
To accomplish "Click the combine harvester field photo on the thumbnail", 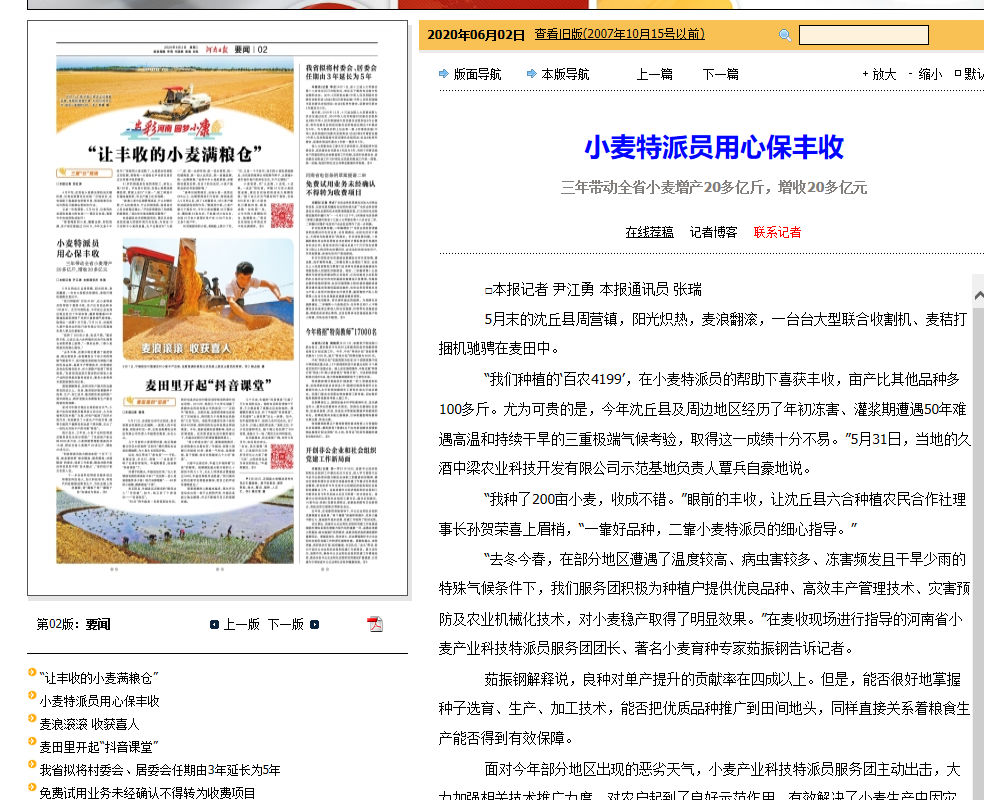I will (174, 94).
